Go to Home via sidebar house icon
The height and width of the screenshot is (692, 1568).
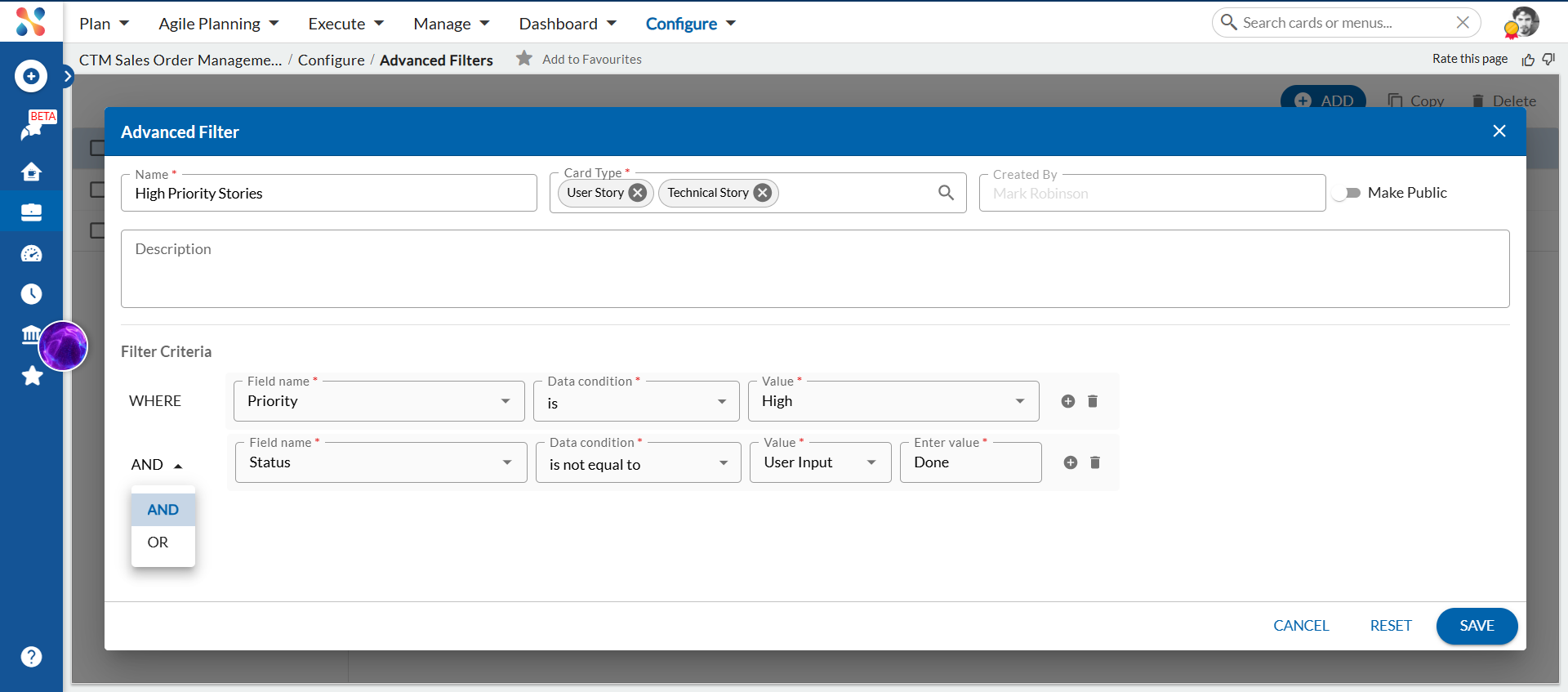[31, 172]
